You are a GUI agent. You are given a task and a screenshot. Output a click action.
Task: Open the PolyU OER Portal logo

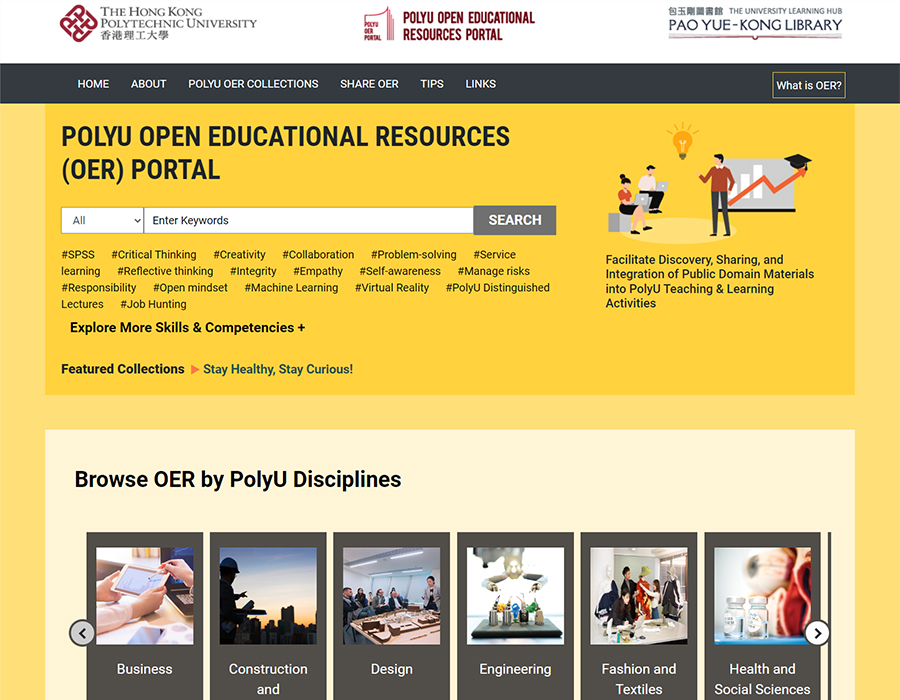pyautogui.click(x=449, y=25)
